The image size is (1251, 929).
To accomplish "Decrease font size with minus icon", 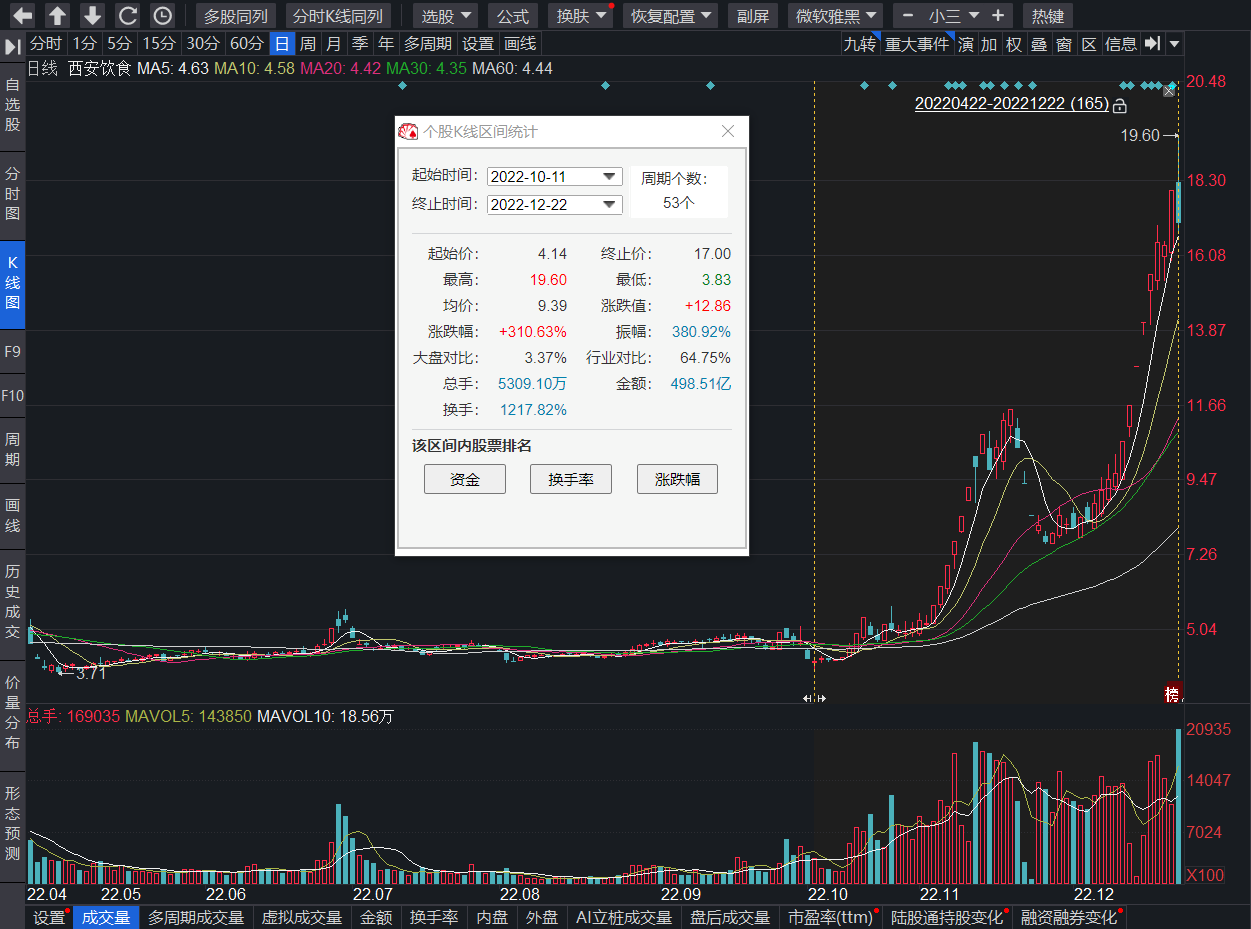I will pos(907,16).
